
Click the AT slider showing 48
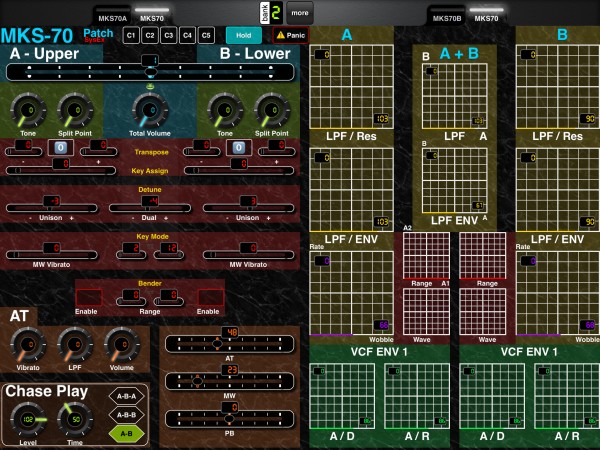230,344
